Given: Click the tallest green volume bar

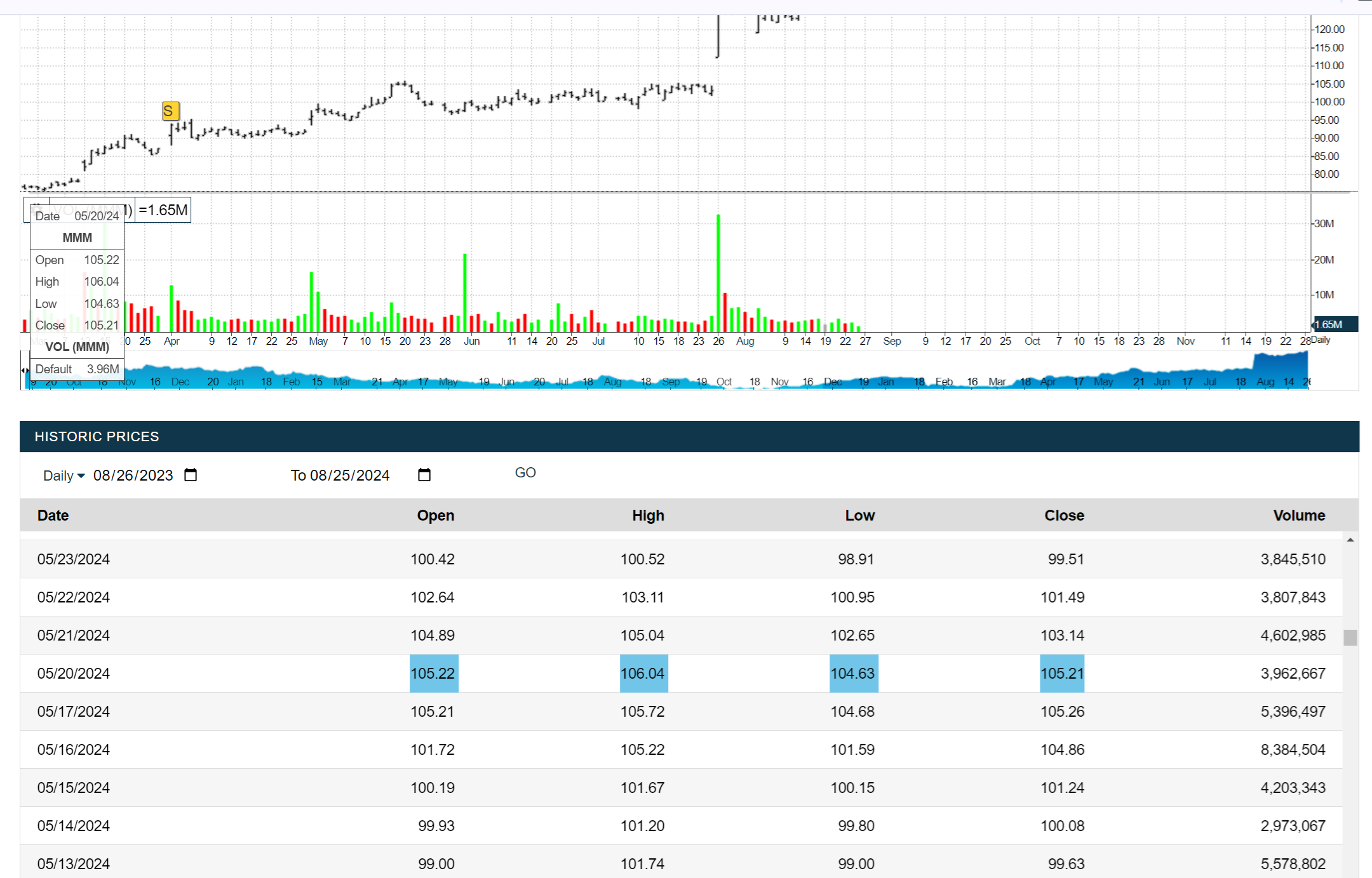Looking at the screenshot, I should pos(718,273).
